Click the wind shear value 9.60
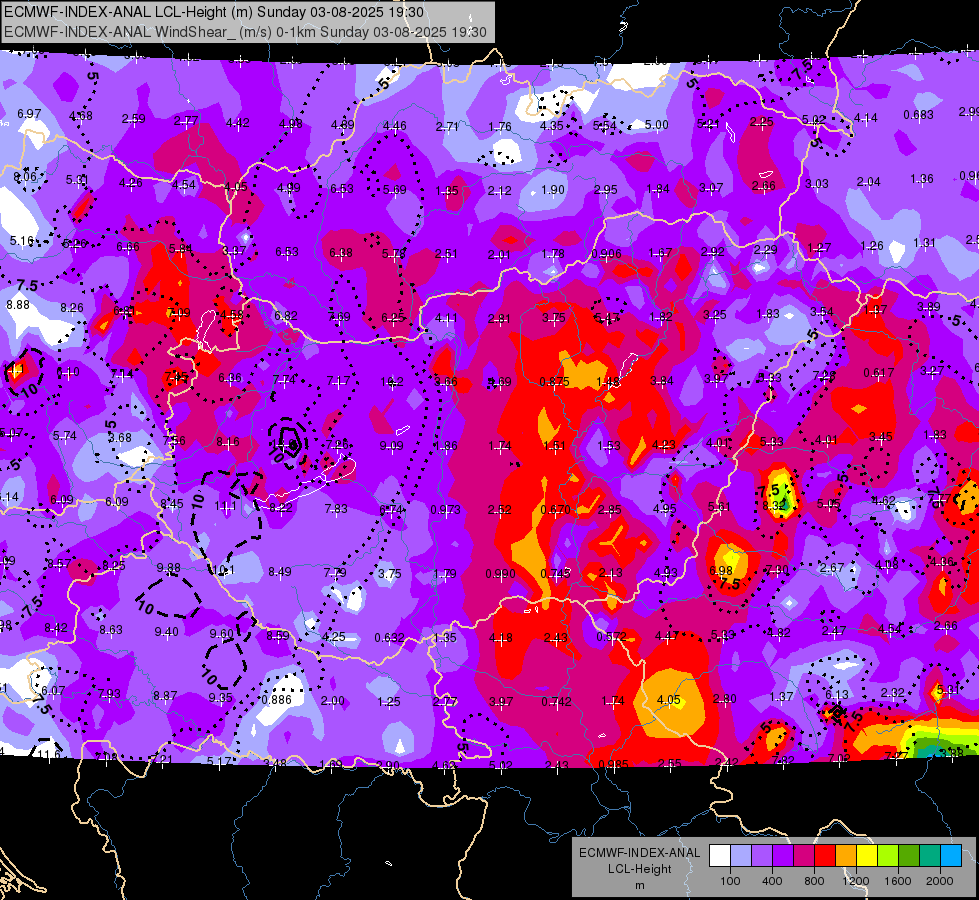Screen dimensions: 979x900 click(222, 634)
